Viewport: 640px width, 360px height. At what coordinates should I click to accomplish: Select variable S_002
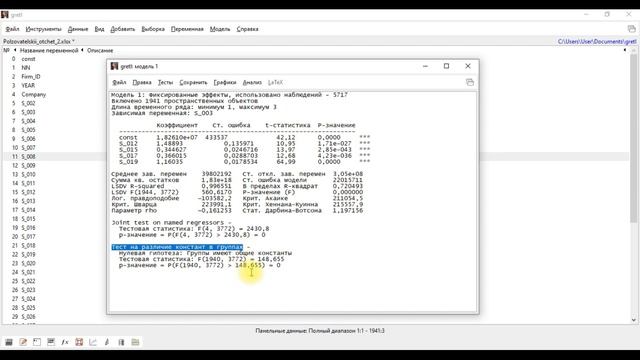click(28, 103)
